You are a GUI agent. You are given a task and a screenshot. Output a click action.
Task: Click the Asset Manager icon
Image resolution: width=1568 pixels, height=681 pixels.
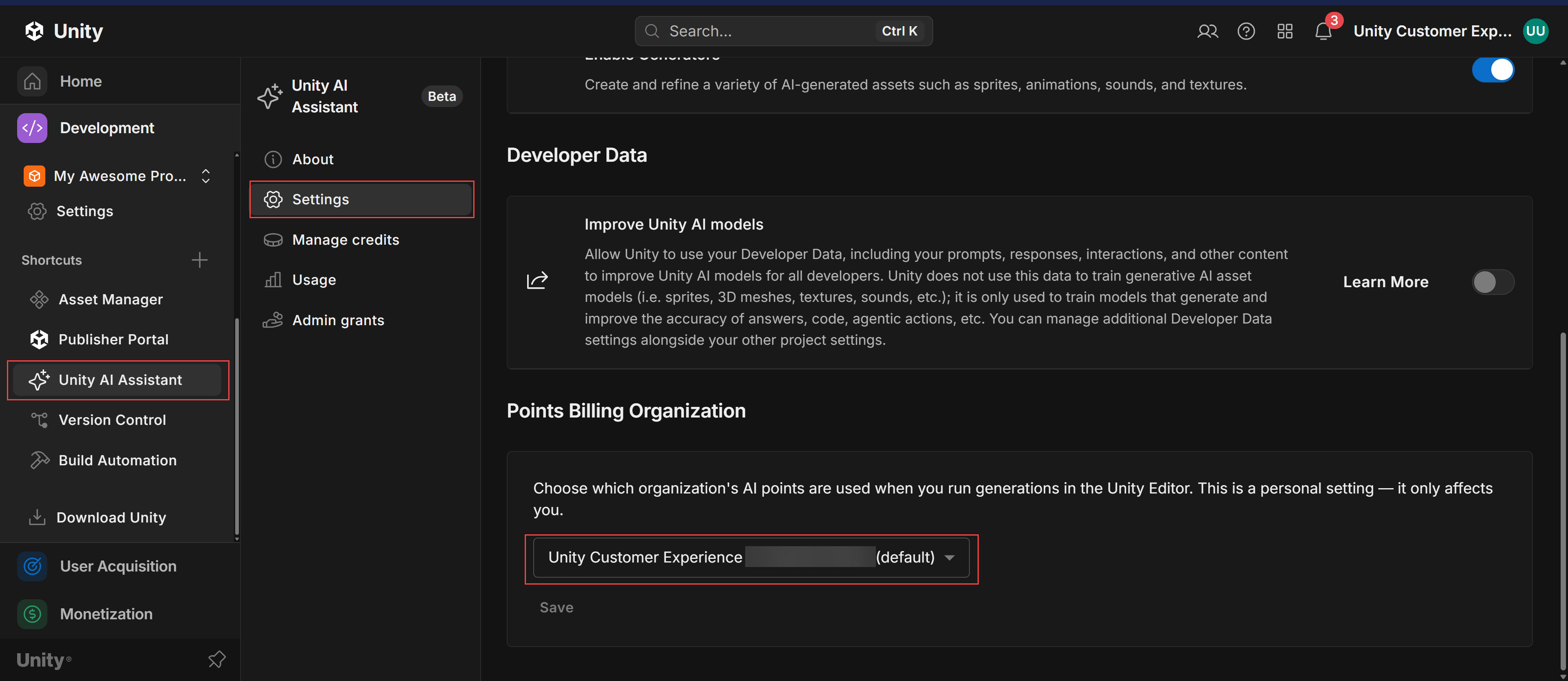click(40, 300)
